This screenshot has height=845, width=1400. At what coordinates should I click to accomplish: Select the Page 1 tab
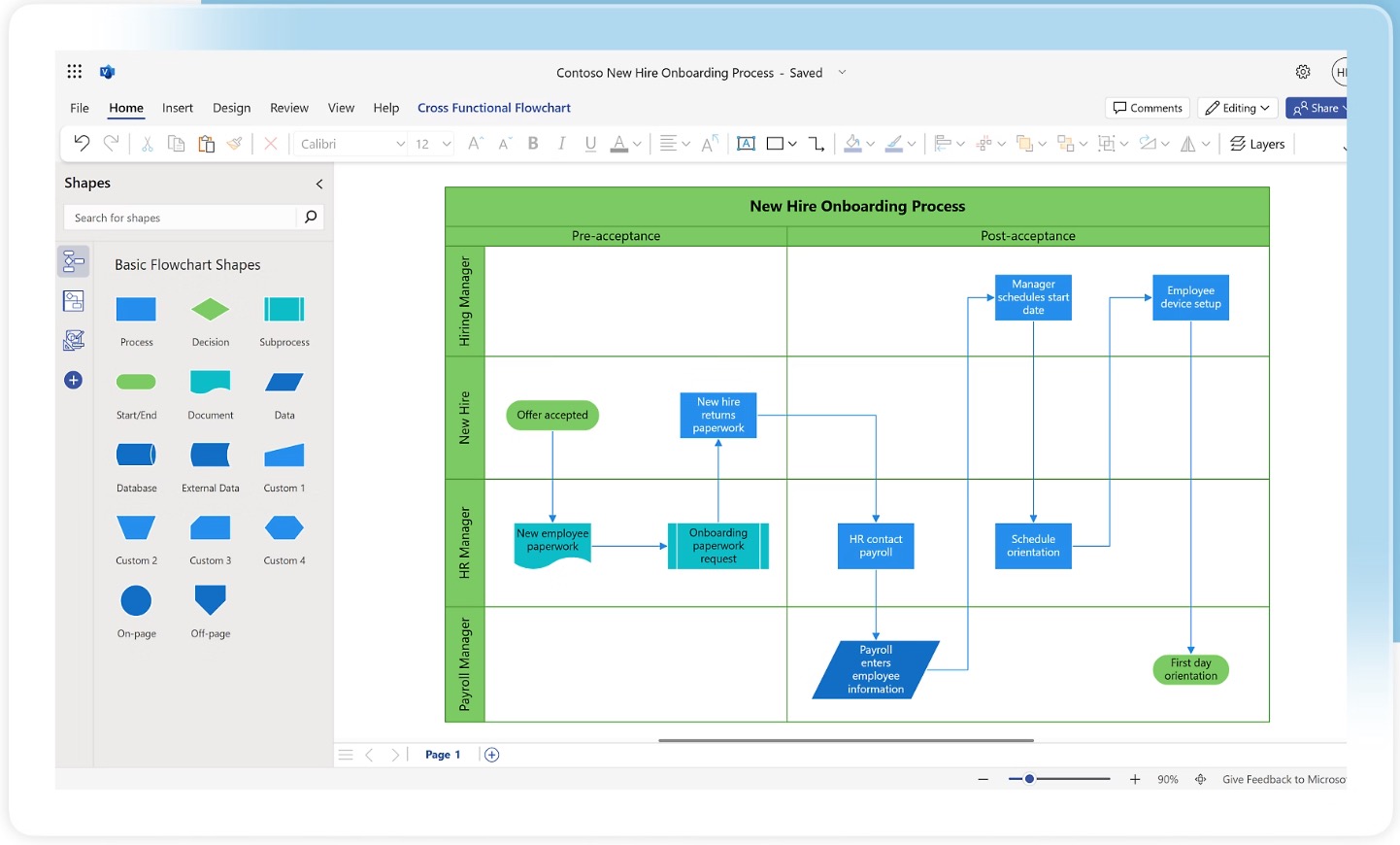coord(443,755)
